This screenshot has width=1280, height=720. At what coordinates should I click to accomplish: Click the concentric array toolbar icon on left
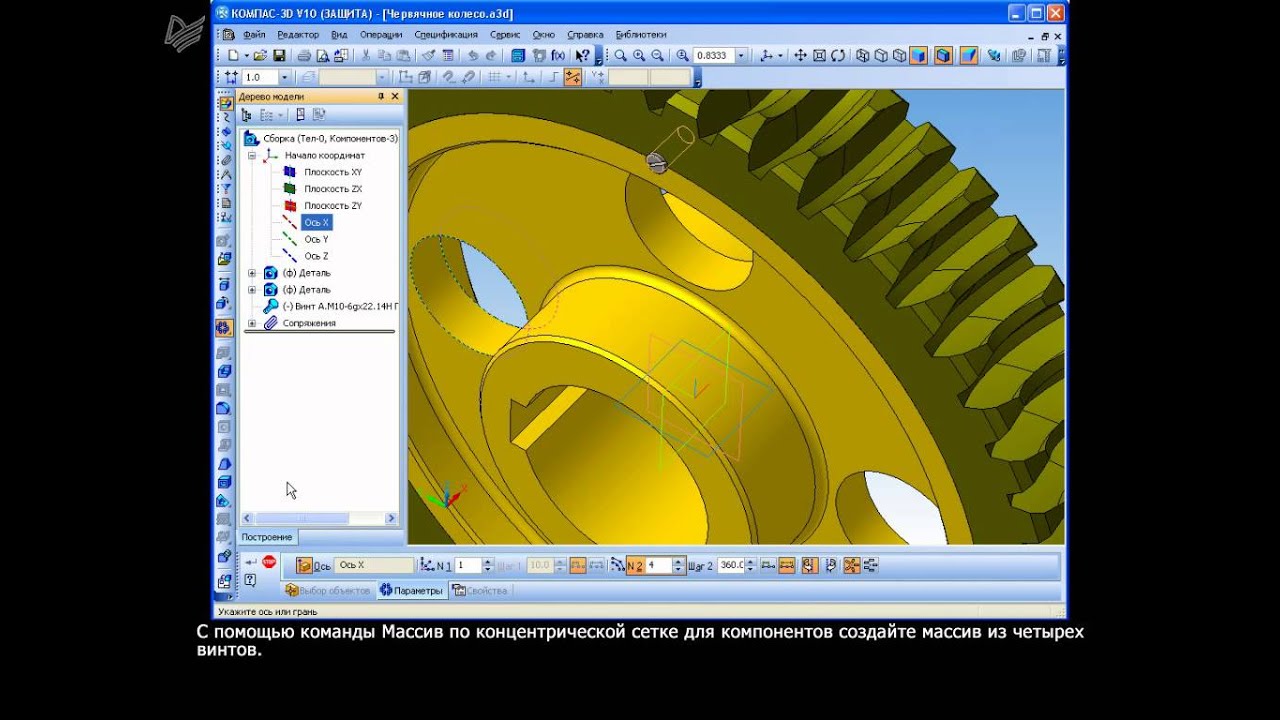click(x=224, y=327)
